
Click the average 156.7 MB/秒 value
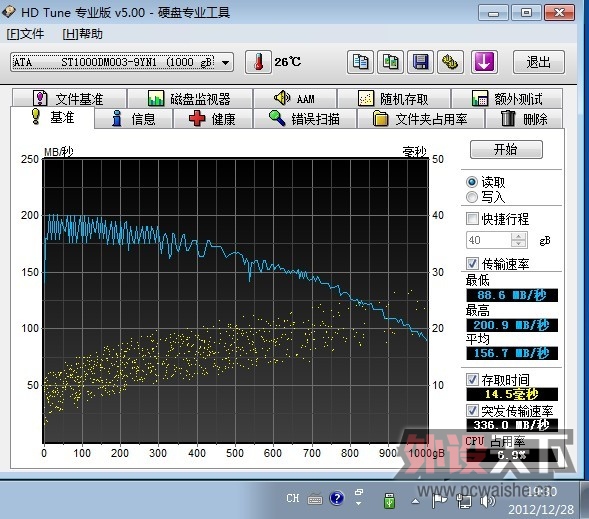512,353
